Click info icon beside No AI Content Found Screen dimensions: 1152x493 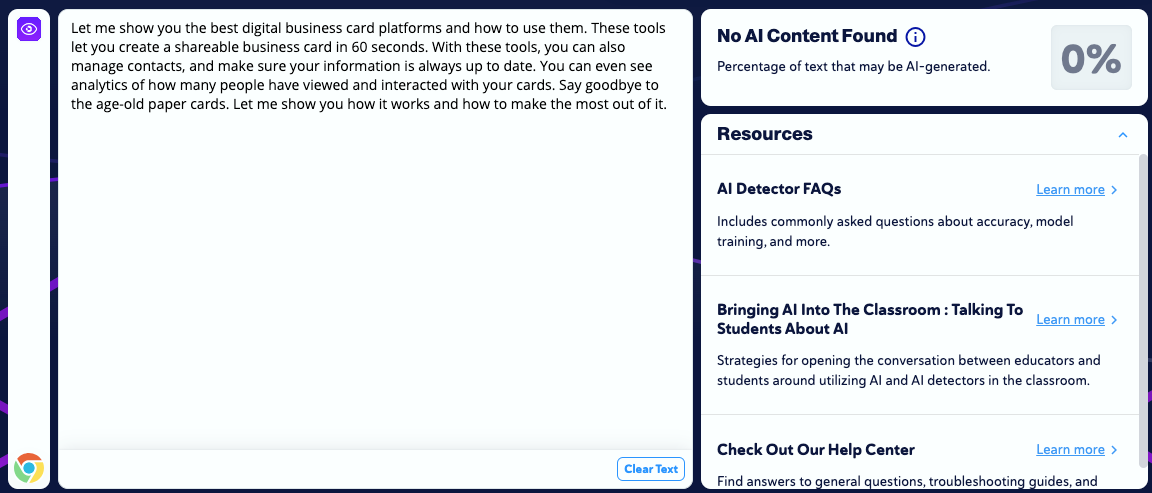pos(915,36)
